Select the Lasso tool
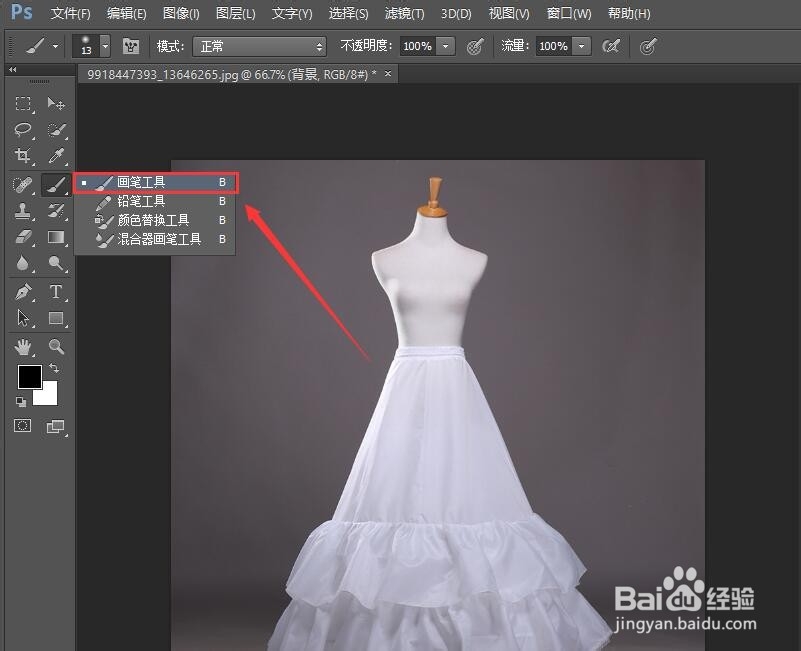The width and height of the screenshot is (801, 651). point(23,130)
